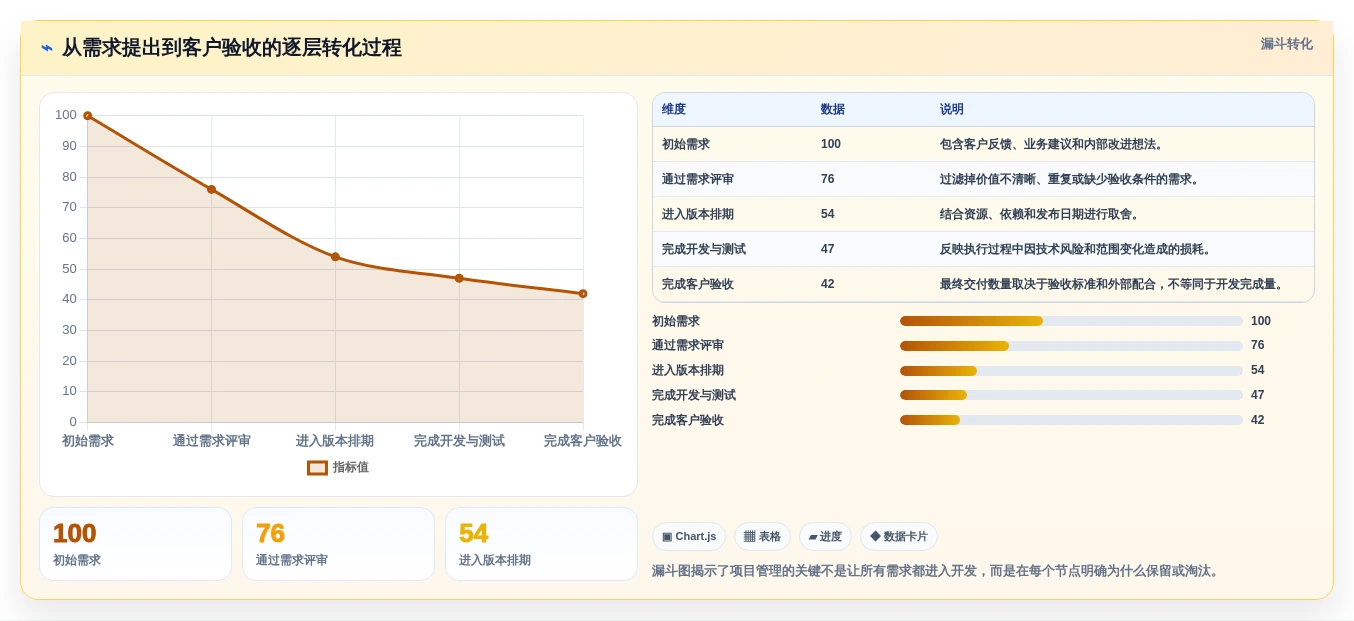This screenshot has width=1354, height=621.
Task: Click the page title 从需求提出到客户验收的逐层转化过程
Action: tap(232, 48)
